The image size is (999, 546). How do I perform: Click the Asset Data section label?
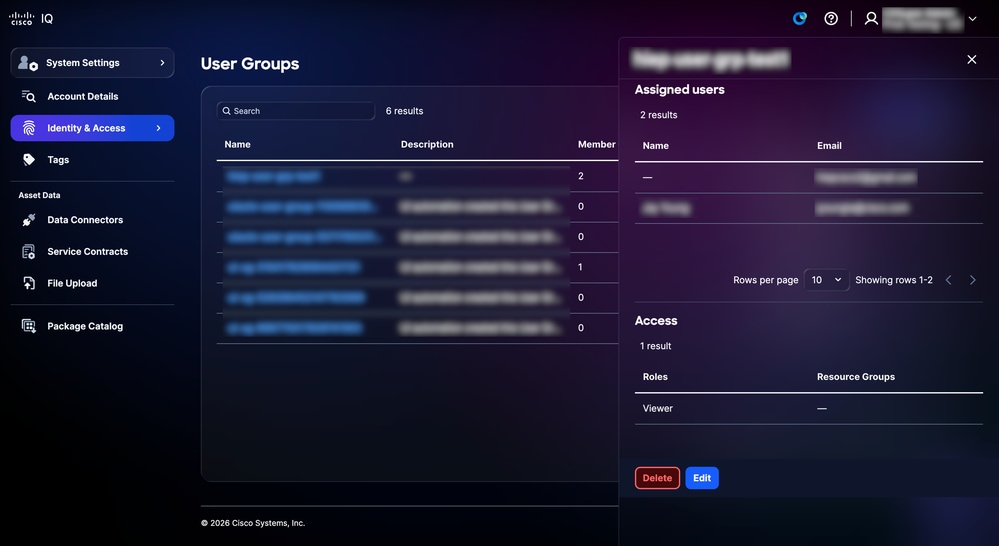click(40, 196)
